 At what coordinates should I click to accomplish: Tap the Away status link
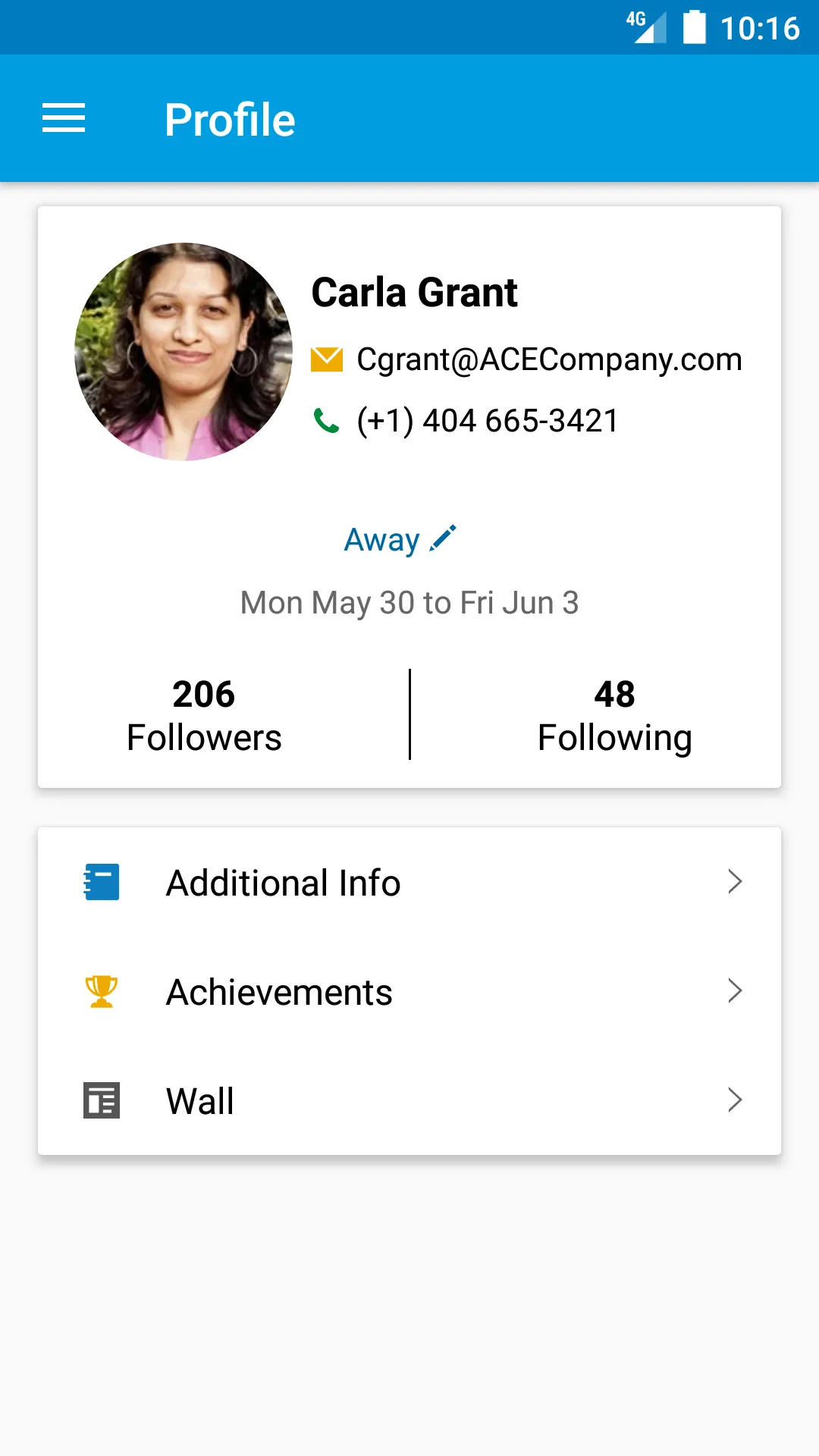coord(381,540)
